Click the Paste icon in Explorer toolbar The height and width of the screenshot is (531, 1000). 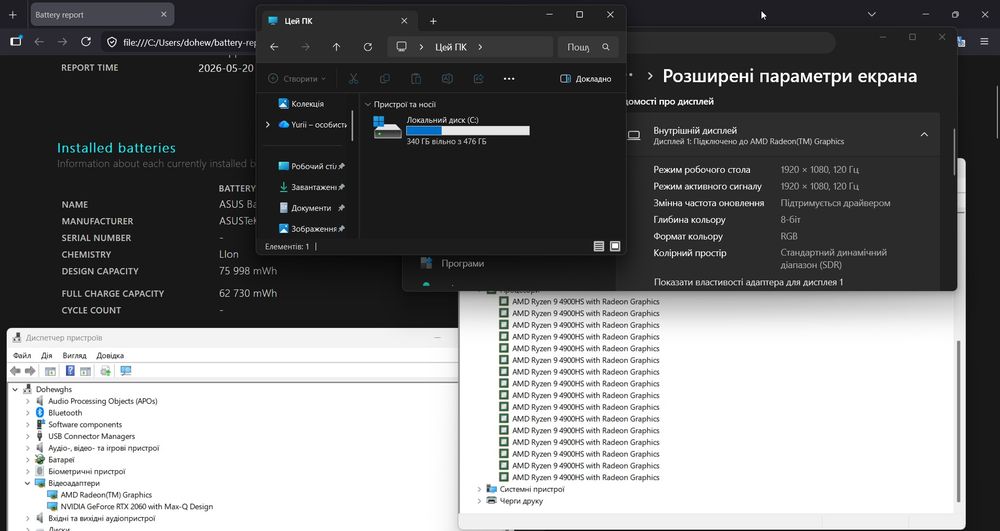[x=416, y=78]
